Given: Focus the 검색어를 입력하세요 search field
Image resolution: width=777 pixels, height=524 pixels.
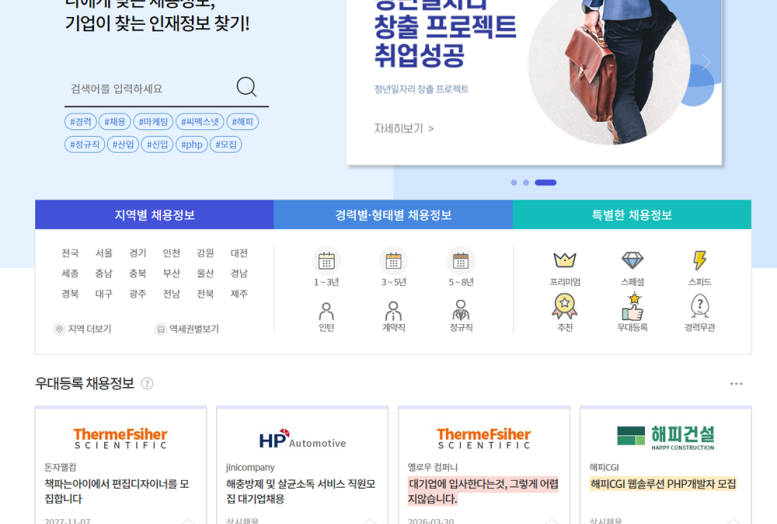Looking at the screenshot, I should click(149, 89).
